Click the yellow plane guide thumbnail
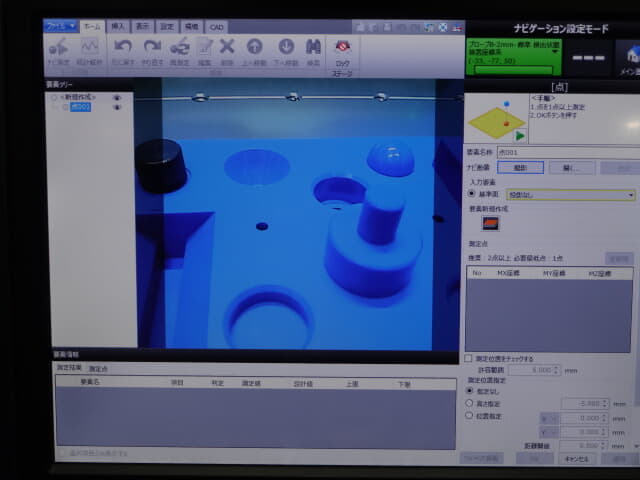This screenshot has height=480, width=640. [496, 122]
